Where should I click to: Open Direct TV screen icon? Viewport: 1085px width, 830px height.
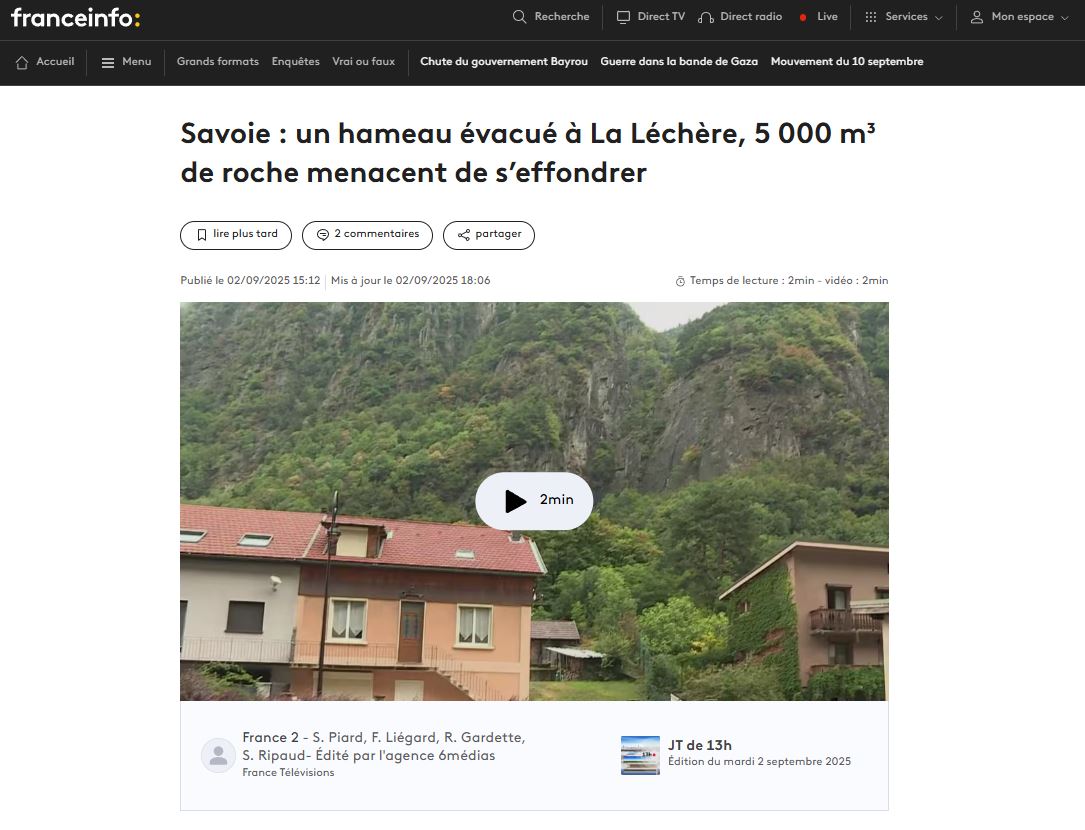(623, 17)
